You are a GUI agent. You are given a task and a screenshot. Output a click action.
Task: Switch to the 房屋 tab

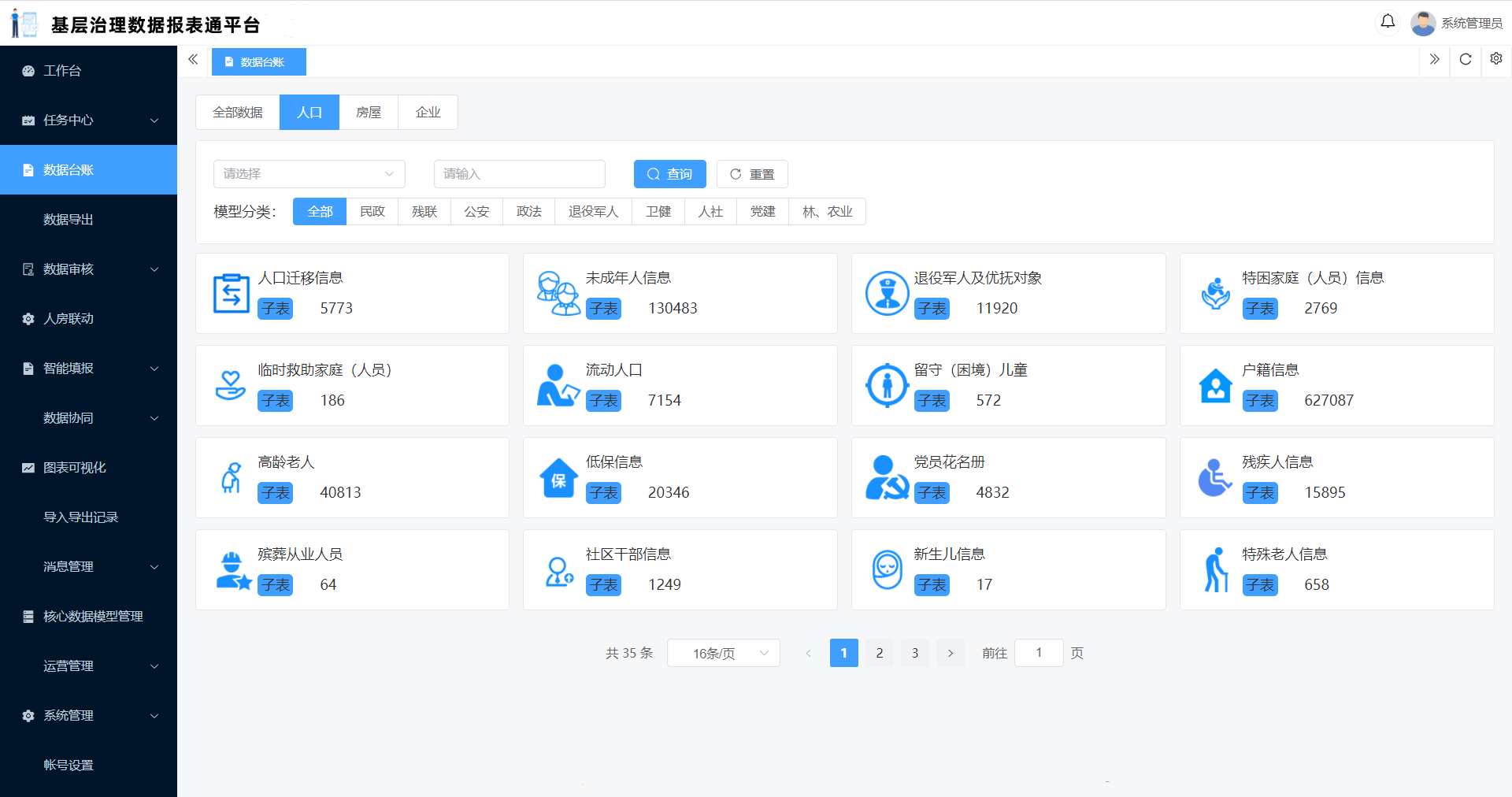point(369,112)
